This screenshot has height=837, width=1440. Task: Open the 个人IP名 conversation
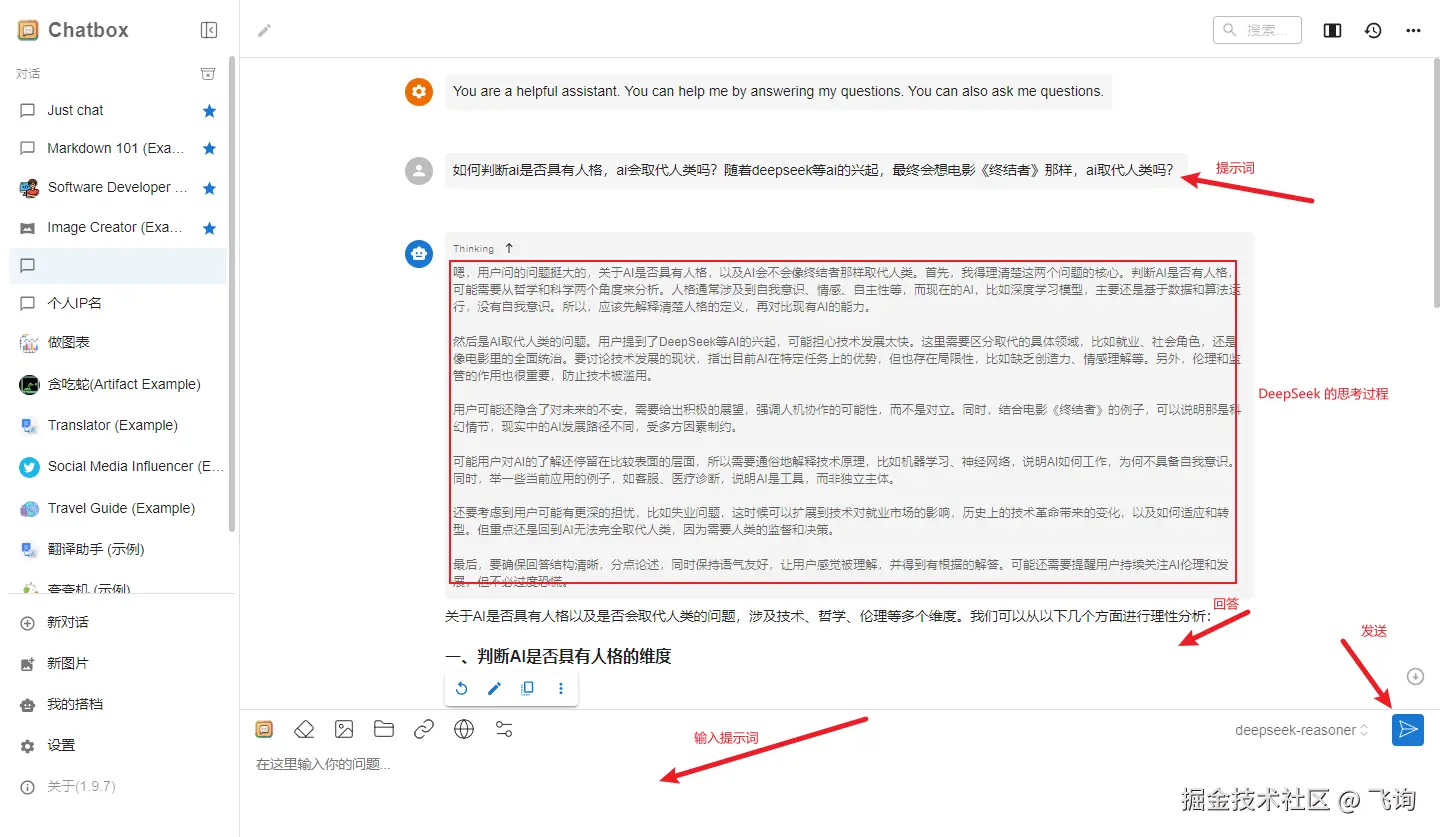[118, 303]
